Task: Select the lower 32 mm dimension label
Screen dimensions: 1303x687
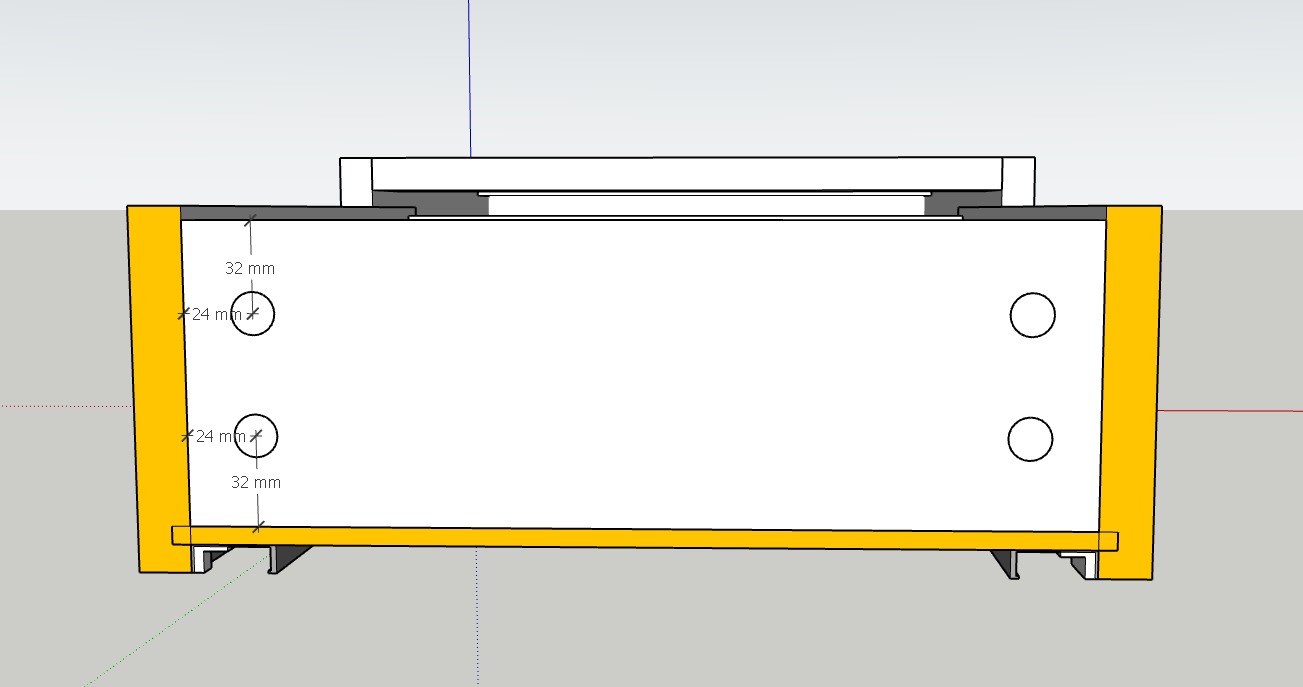Action: 256,482
